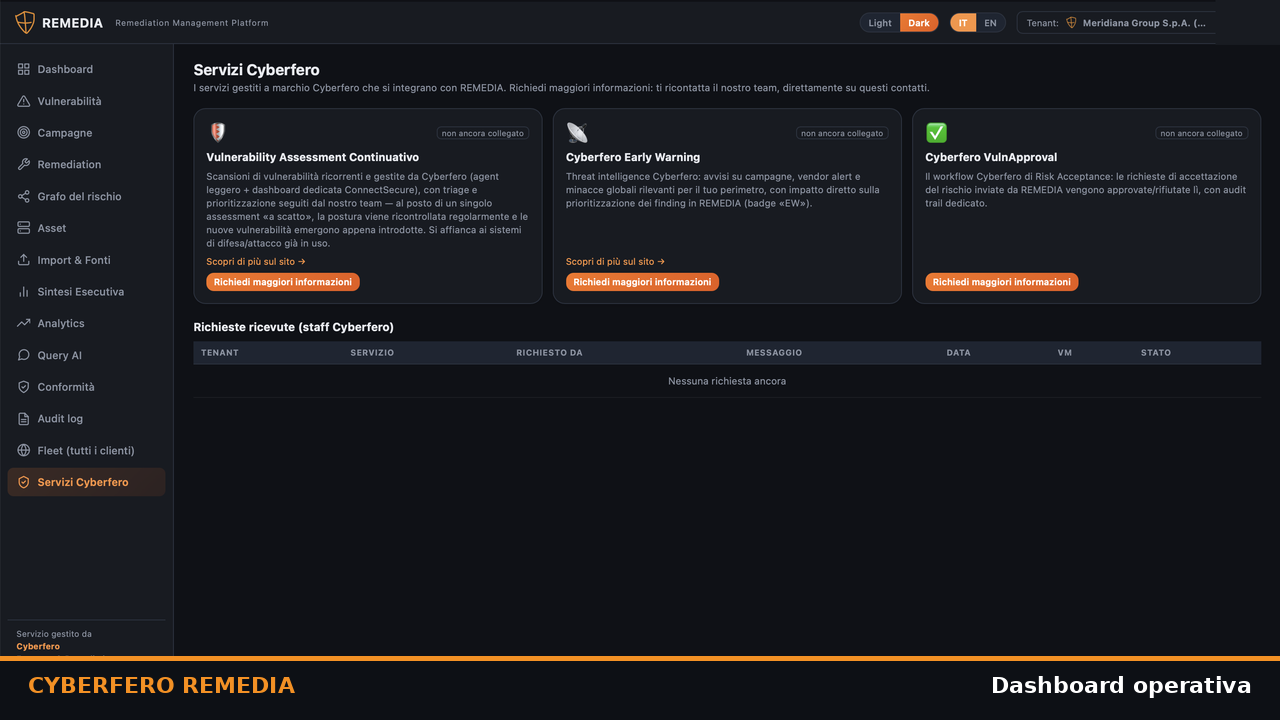The width and height of the screenshot is (1280, 720).
Task: Click the STATO column header
Action: (1156, 353)
